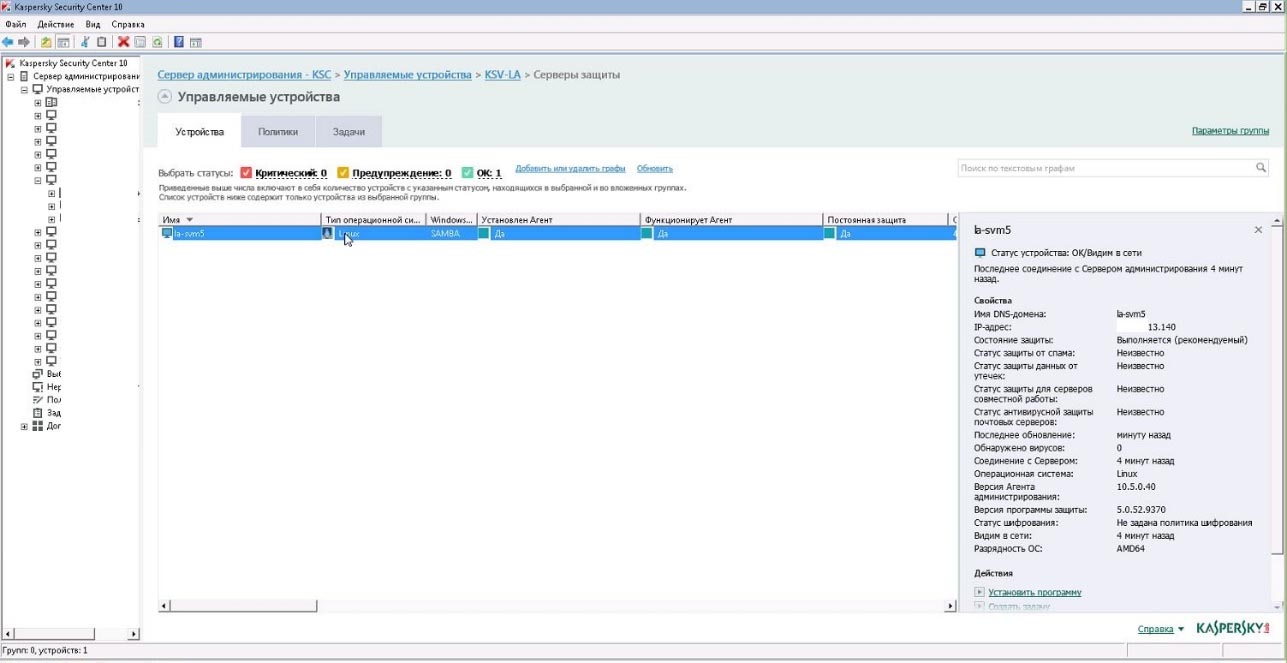Image resolution: width=1287 pixels, height=663 pixels.
Task: Click the cut scissors toolbar icon
Action: point(85,42)
